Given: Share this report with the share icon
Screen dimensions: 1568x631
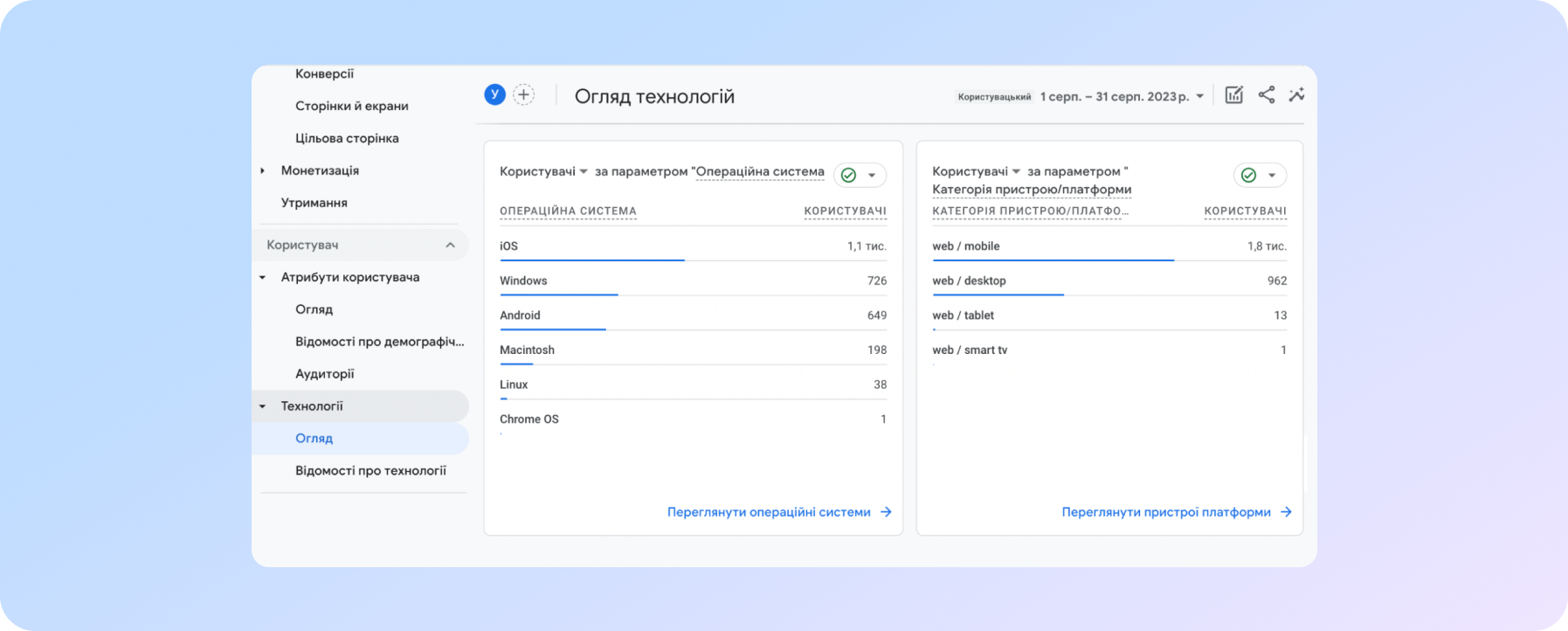Looking at the screenshot, I should [x=1266, y=94].
